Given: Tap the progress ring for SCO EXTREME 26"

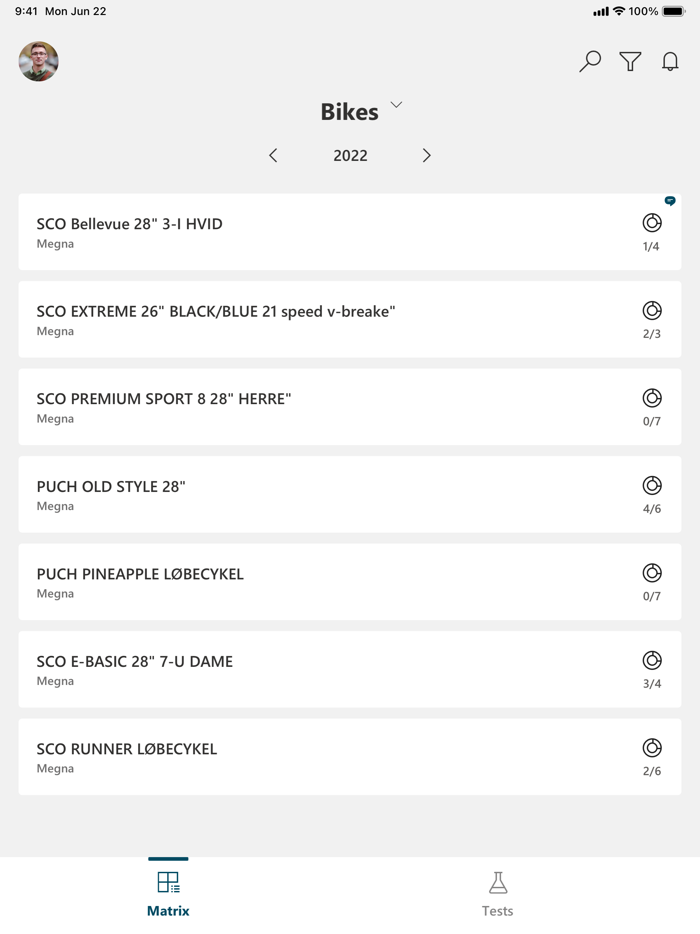Looking at the screenshot, I should pos(652,310).
